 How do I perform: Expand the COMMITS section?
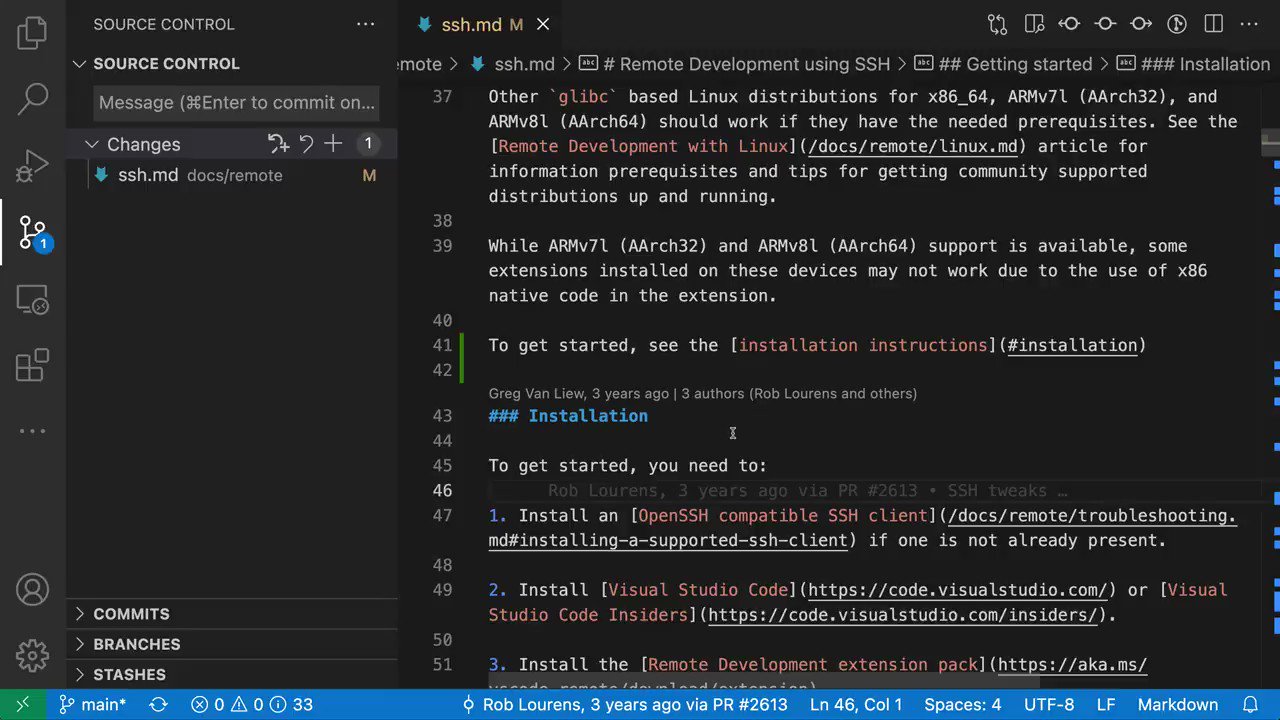tap(131, 613)
